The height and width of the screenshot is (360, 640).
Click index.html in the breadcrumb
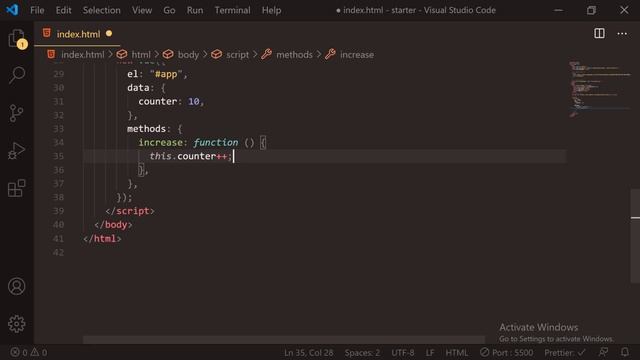point(82,55)
